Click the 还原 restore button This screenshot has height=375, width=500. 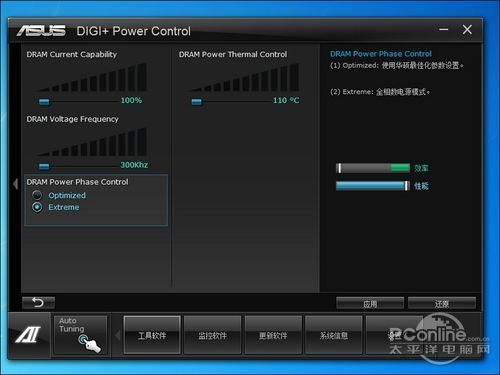point(442,303)
